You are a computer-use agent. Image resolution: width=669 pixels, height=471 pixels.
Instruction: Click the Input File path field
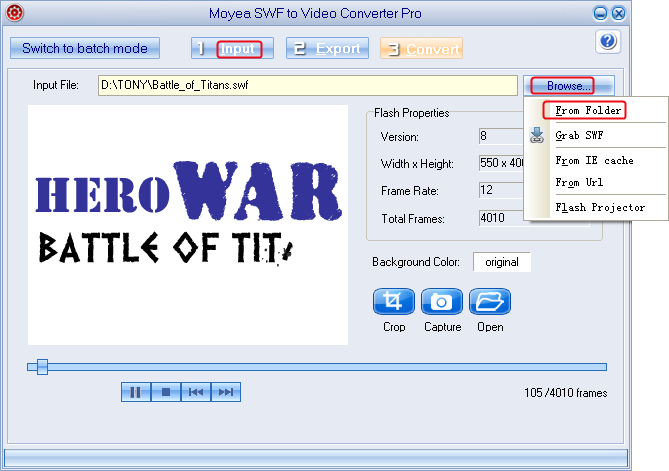click(x=308, y=85)
